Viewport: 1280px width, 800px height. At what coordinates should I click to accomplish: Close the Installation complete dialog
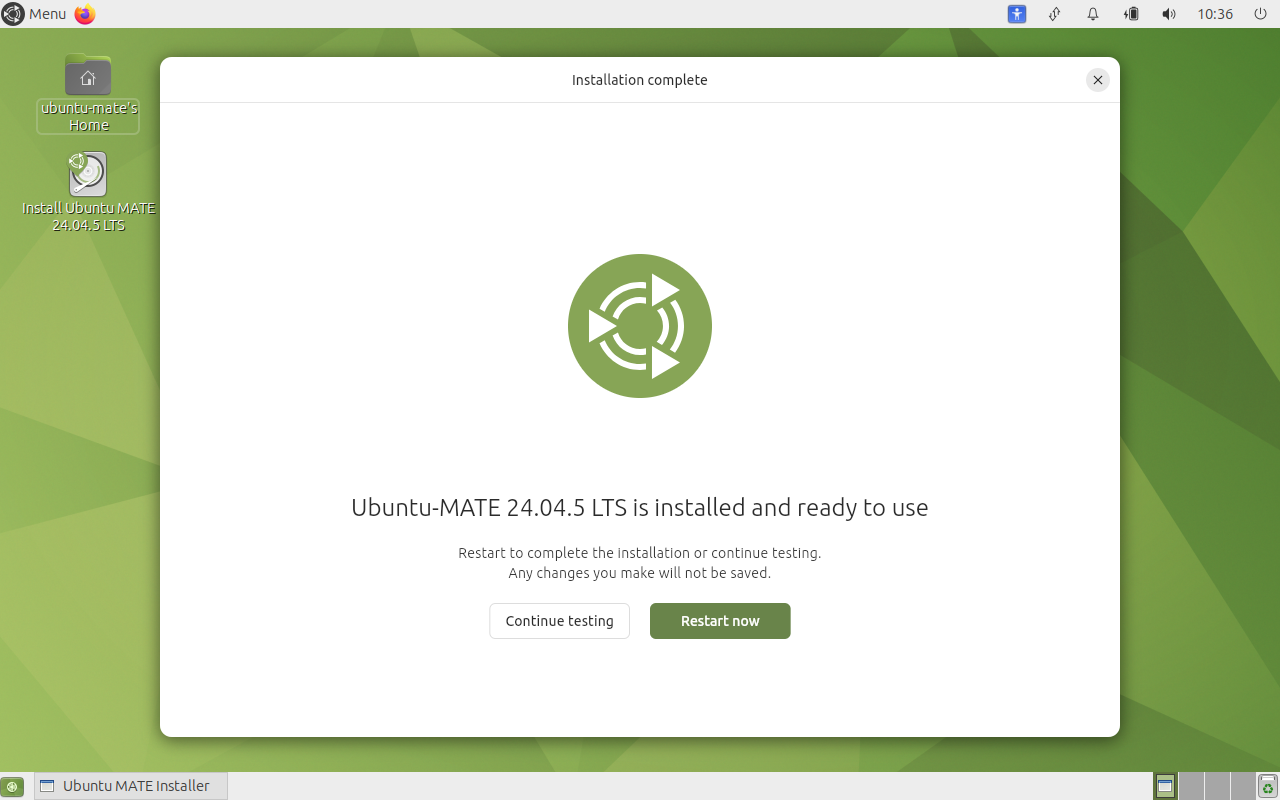pyautogui.click(x=1098, y=80)
